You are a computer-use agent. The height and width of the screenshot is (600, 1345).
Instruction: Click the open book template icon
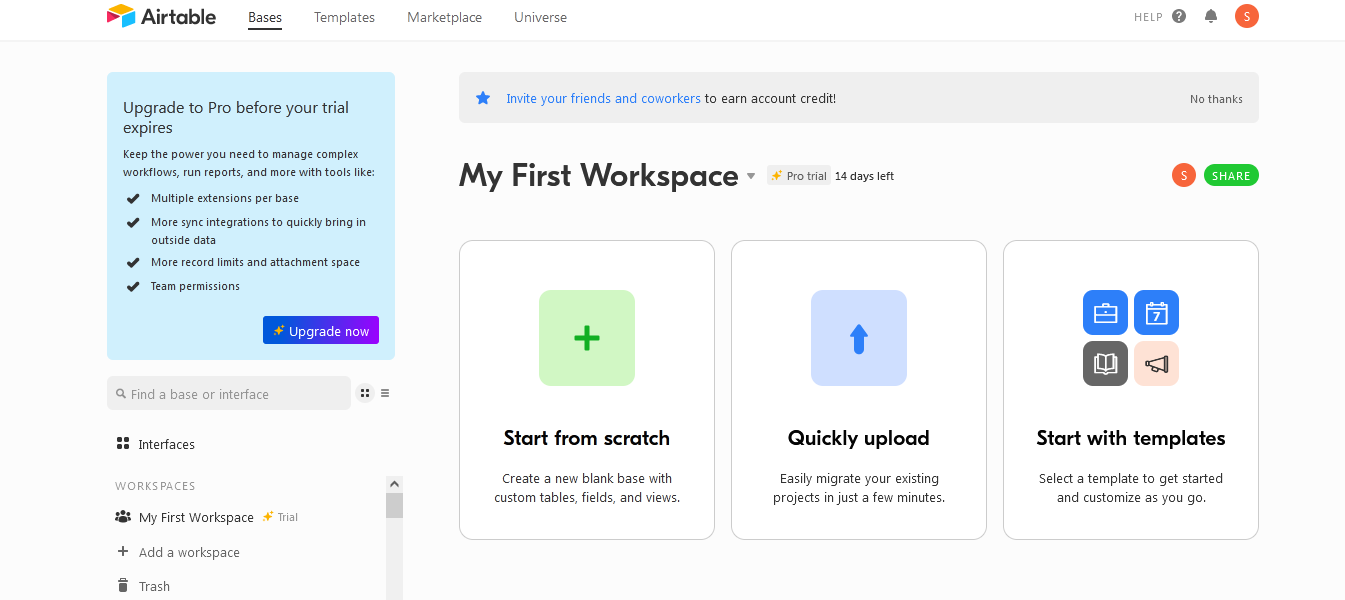click(1105, 364)
